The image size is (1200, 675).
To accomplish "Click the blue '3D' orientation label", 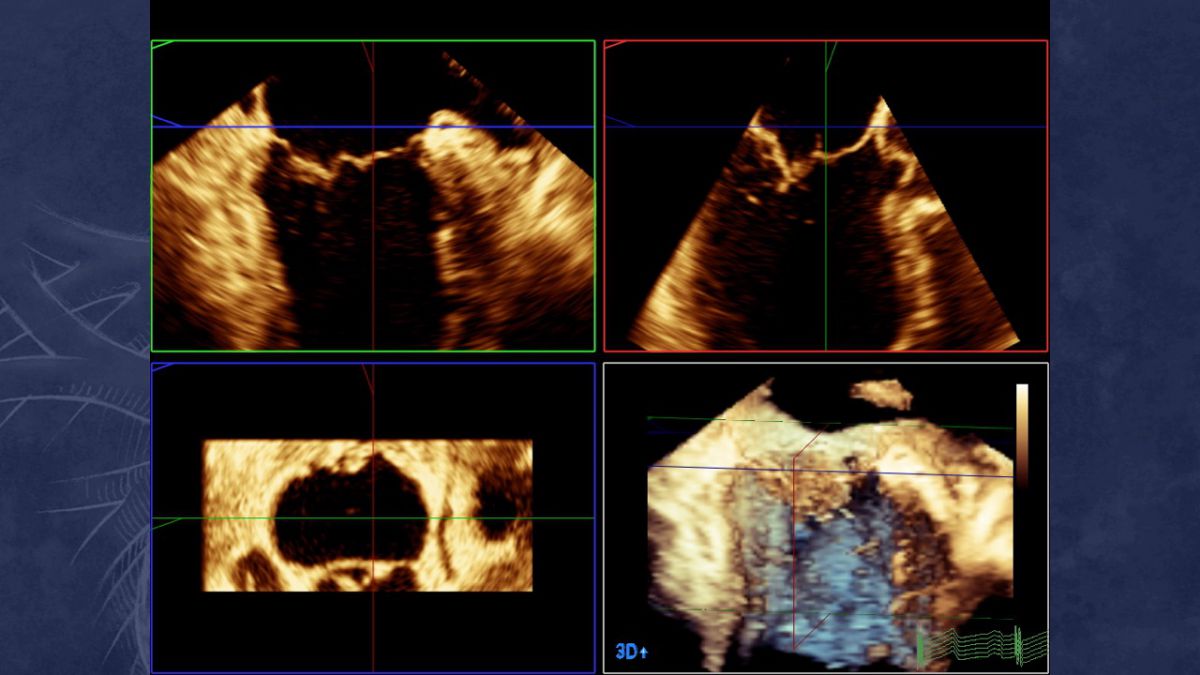I will 626,652.
